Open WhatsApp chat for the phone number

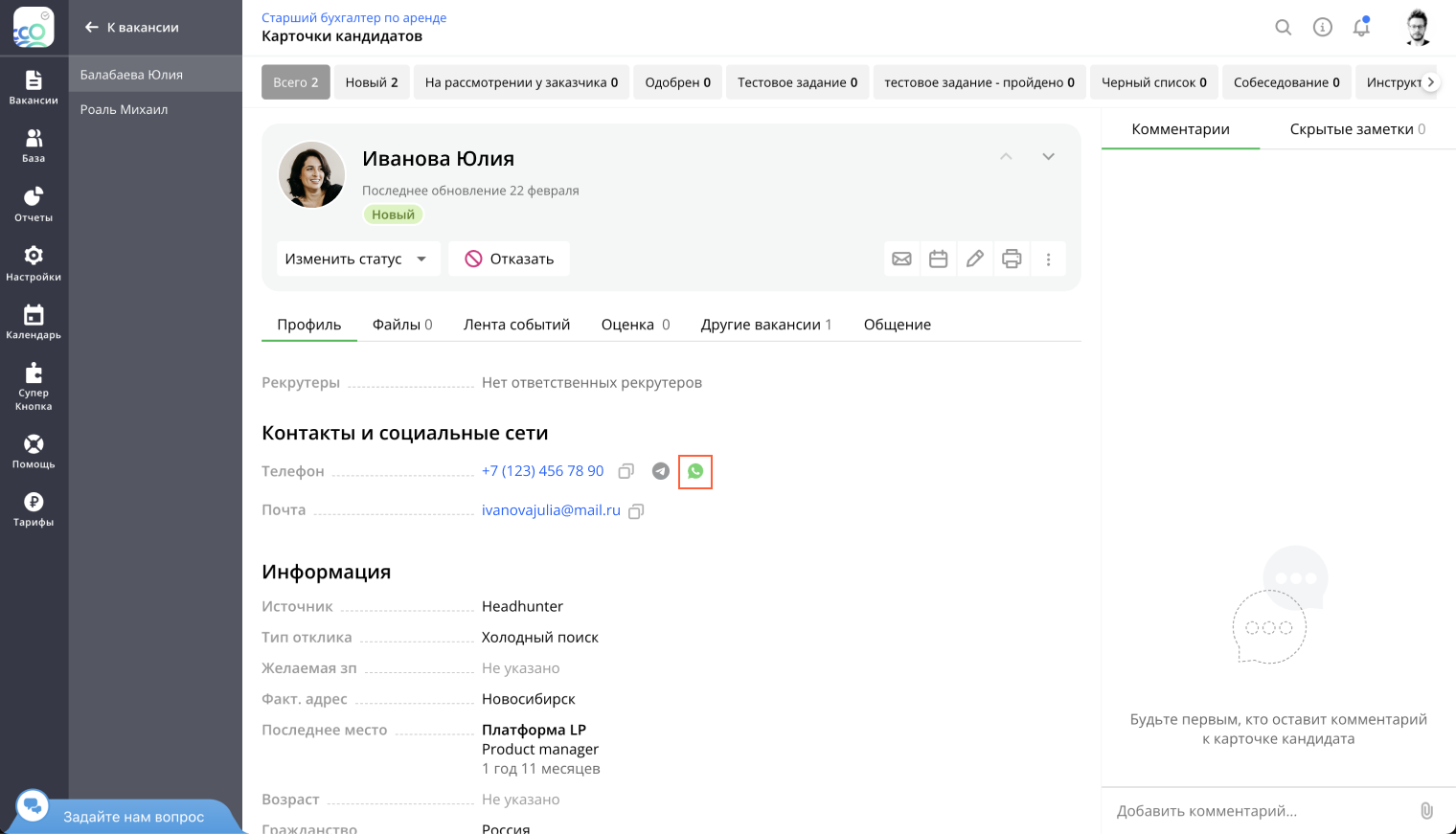(x=695, y=471)
